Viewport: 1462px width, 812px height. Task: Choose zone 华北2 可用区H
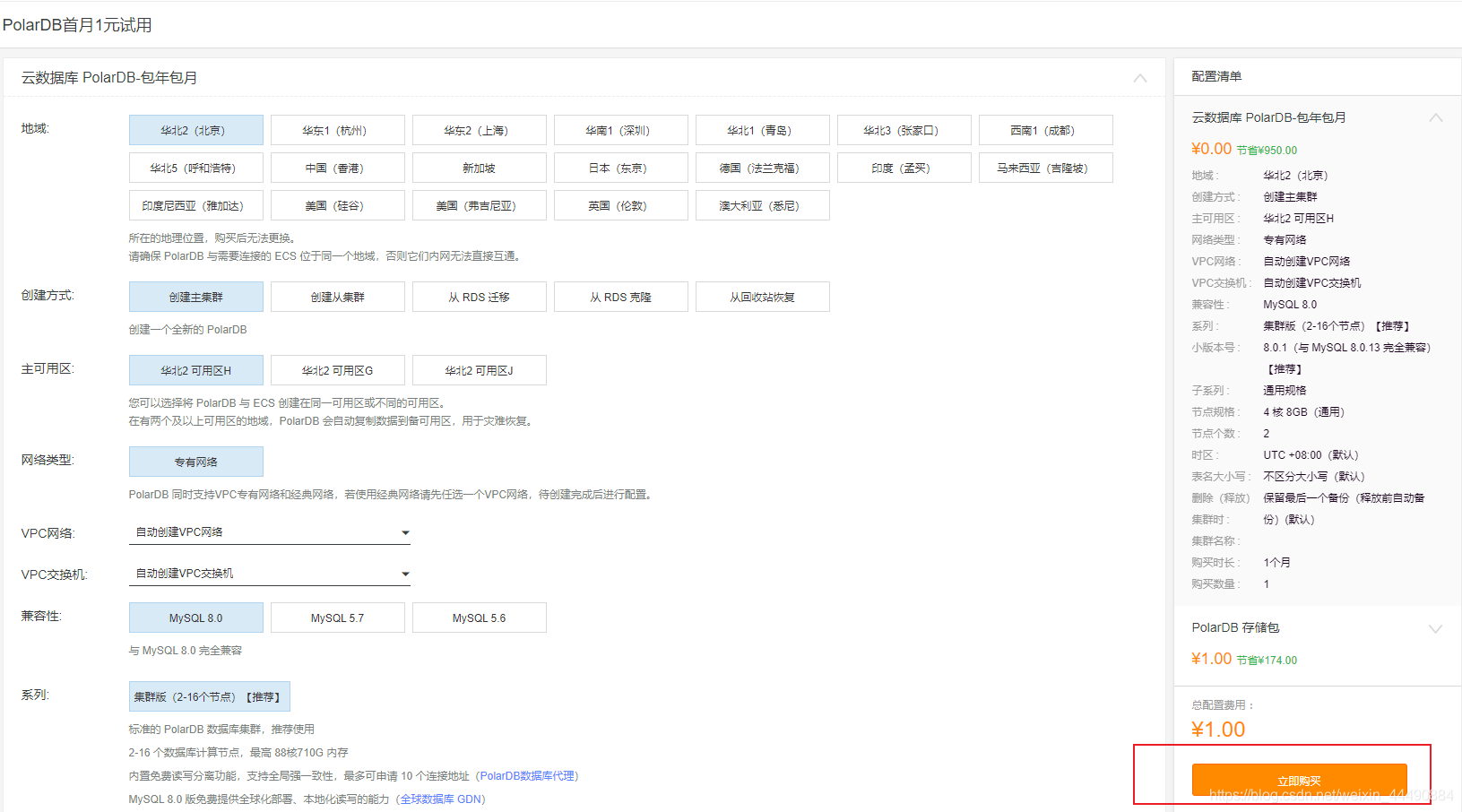[195, 370]
